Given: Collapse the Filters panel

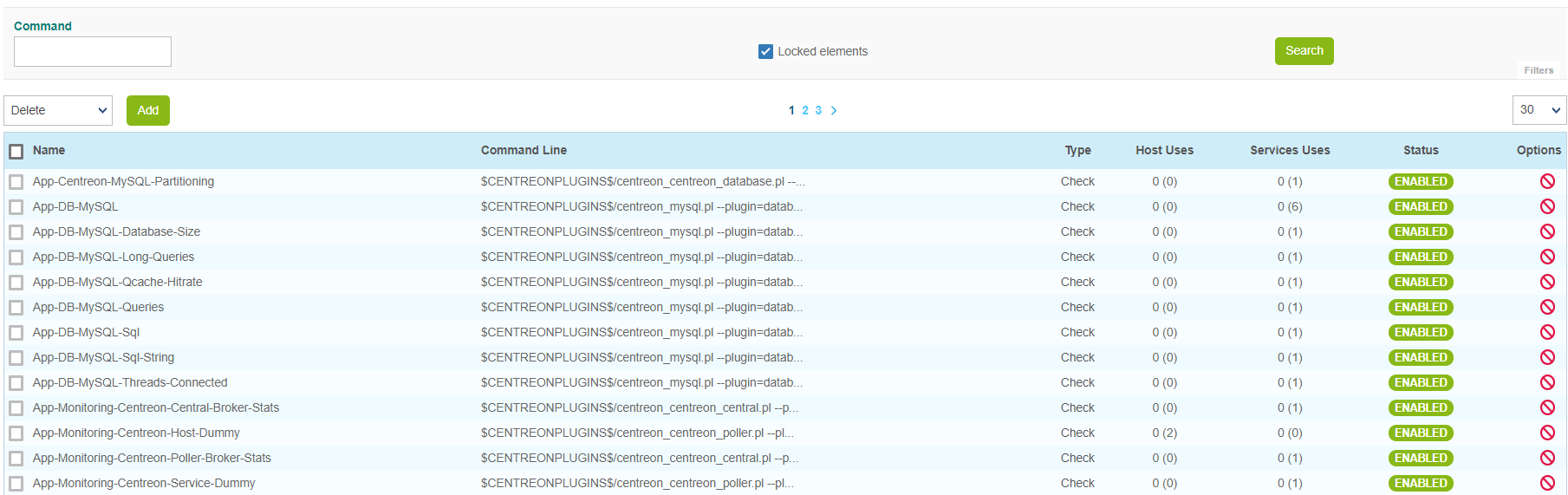Looking at the screenshot, I should click(1538, 70).
